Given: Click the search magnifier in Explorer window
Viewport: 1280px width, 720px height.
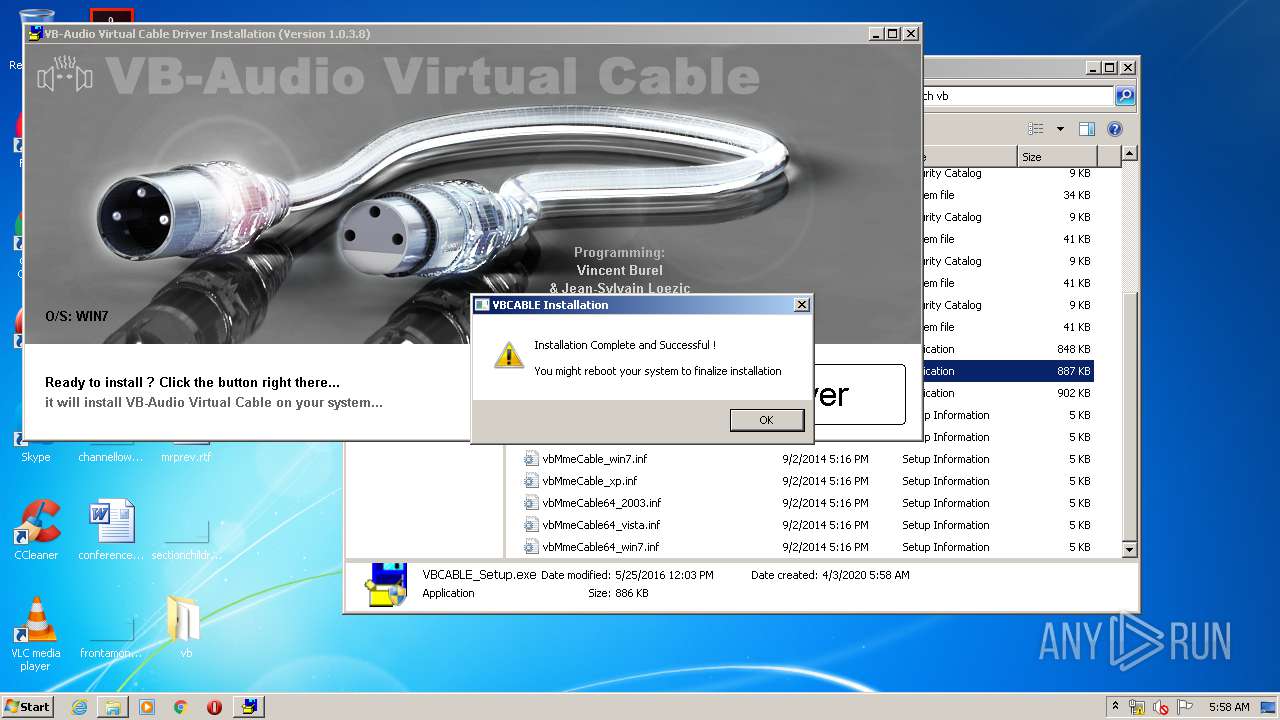Looking at the screenshot, I should point(1125,96).
